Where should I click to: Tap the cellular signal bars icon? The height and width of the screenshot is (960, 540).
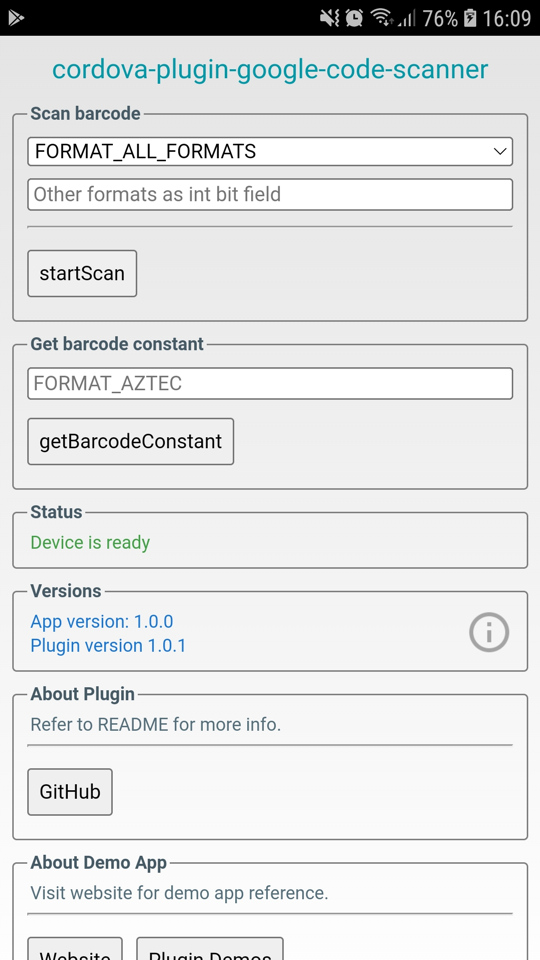point(407,18)
